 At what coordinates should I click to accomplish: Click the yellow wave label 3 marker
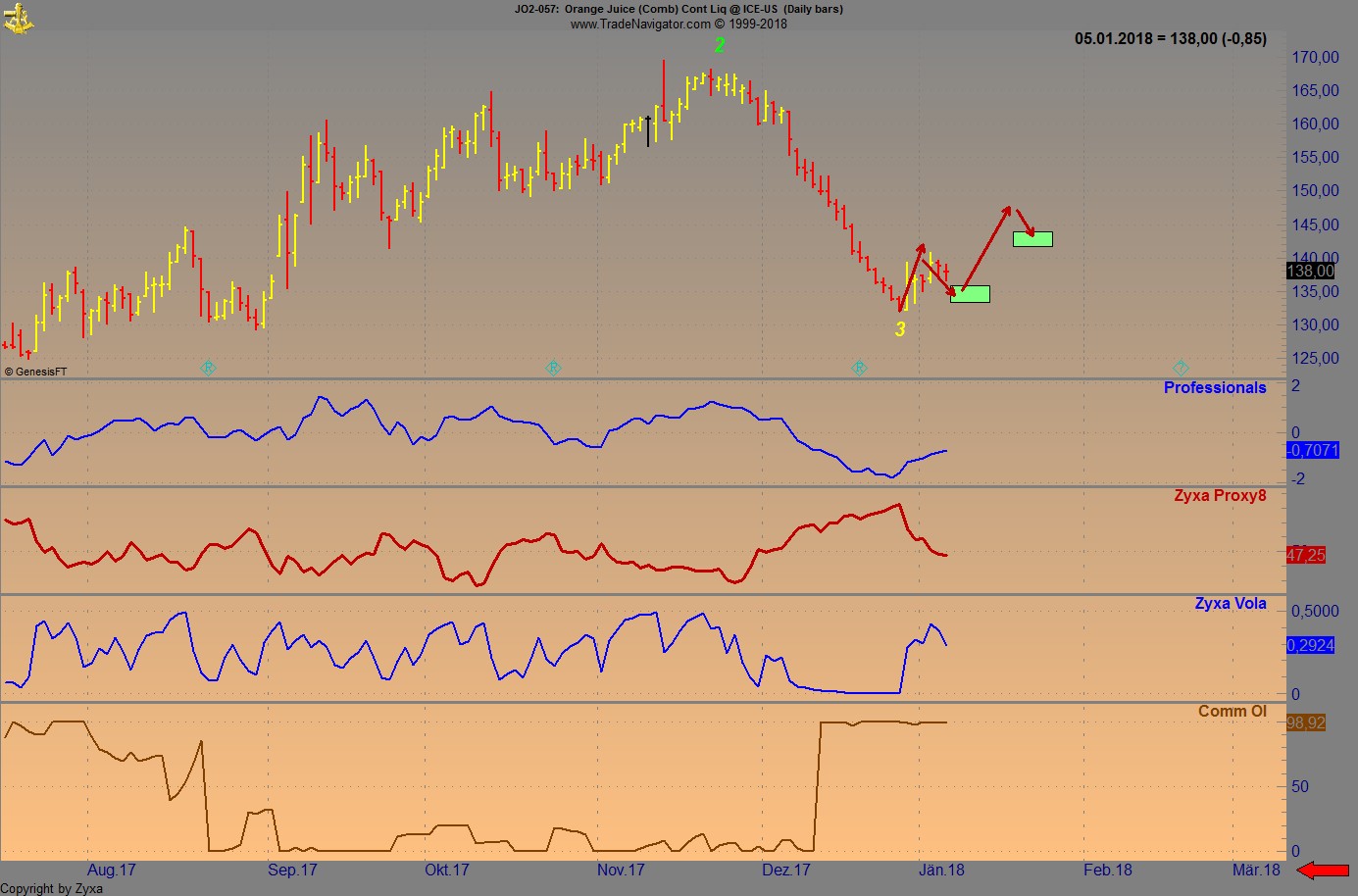tap(900, 328)
